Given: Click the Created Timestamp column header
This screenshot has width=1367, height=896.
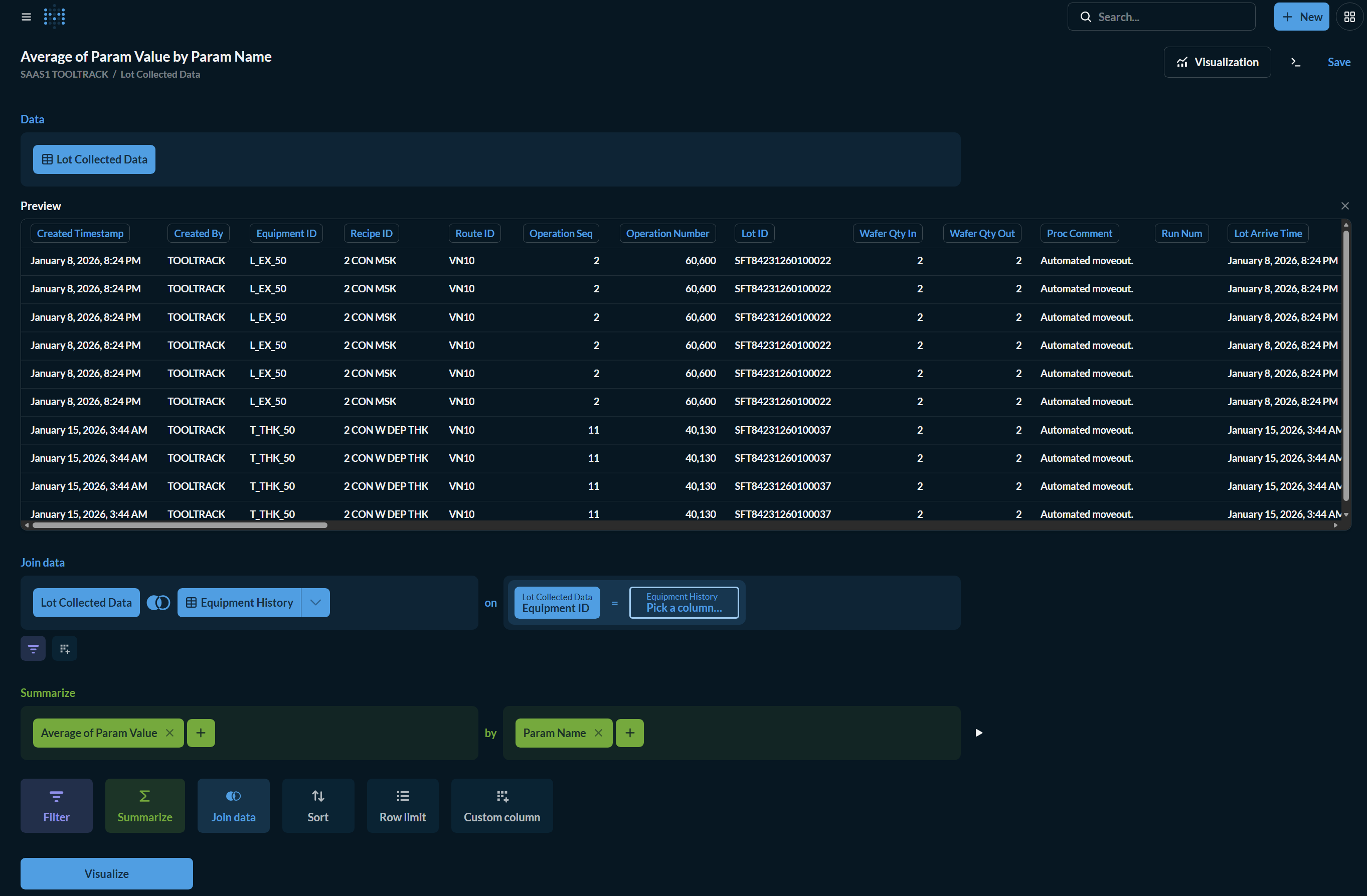Looking at the screenshot, I should pyautogui.click(x=80, y=233).
